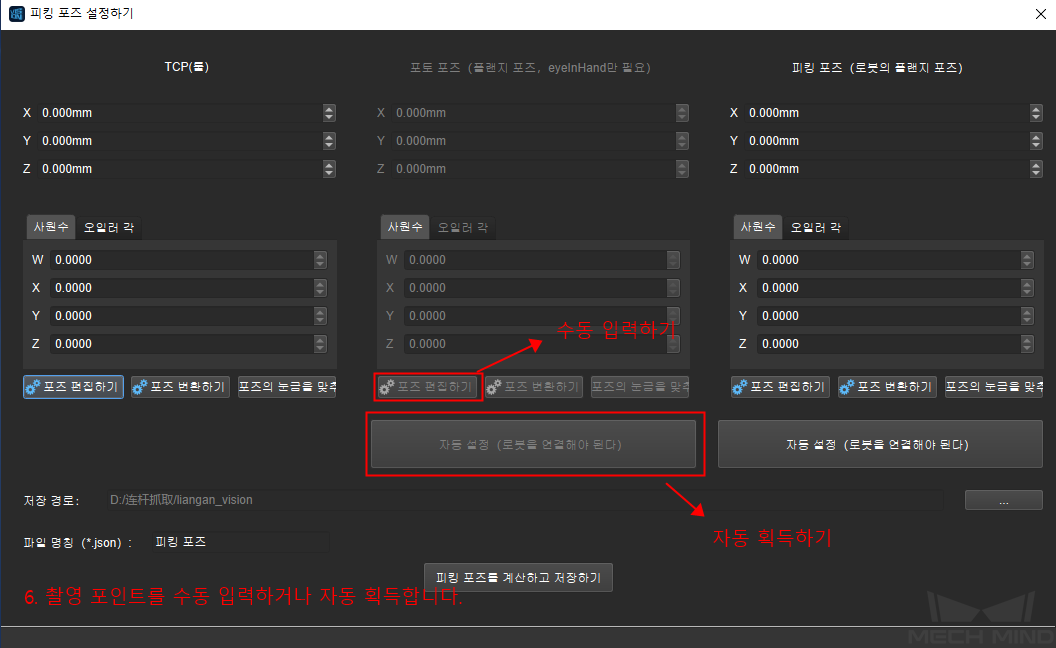1056x648 pixels.
Task: Click the 저장 경로 path field
Action: (x=525, y=500)
